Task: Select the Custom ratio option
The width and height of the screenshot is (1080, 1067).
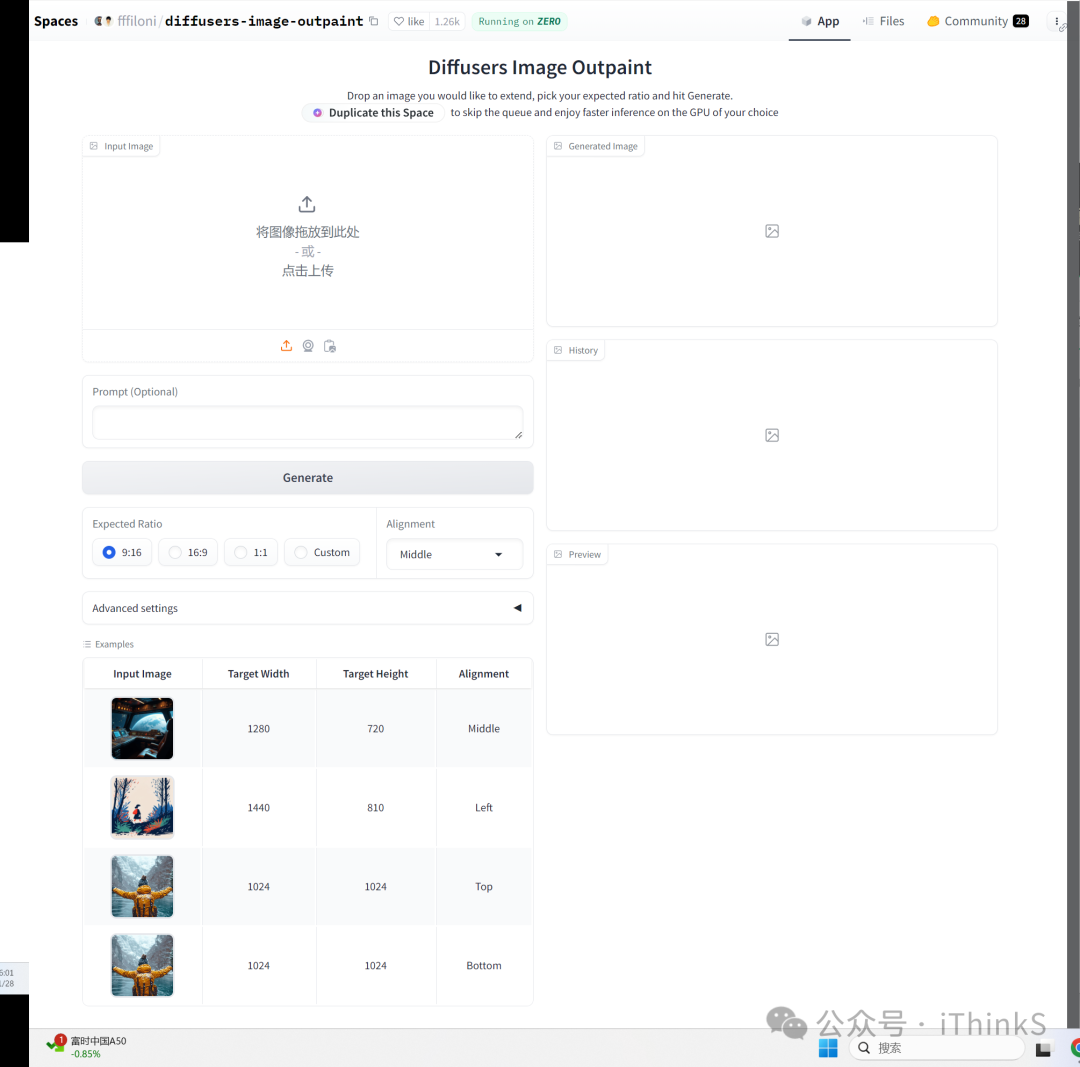Action: click(322, 552)
